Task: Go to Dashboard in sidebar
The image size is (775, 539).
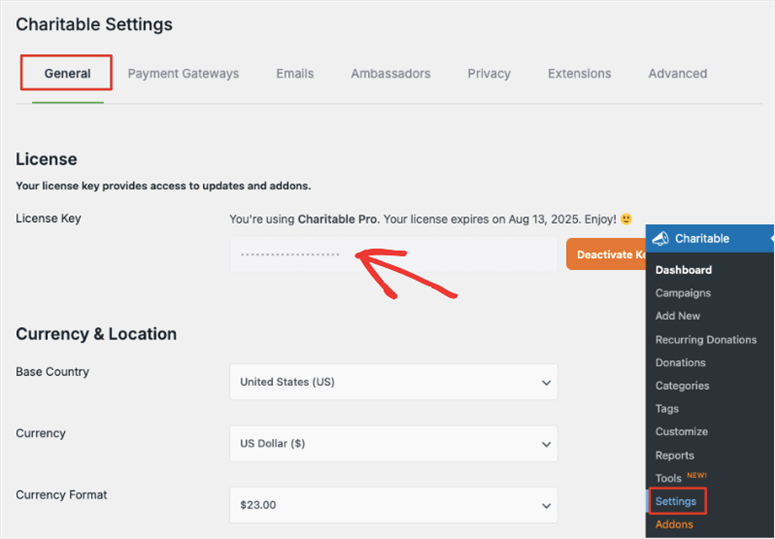Action: point(684,270)
